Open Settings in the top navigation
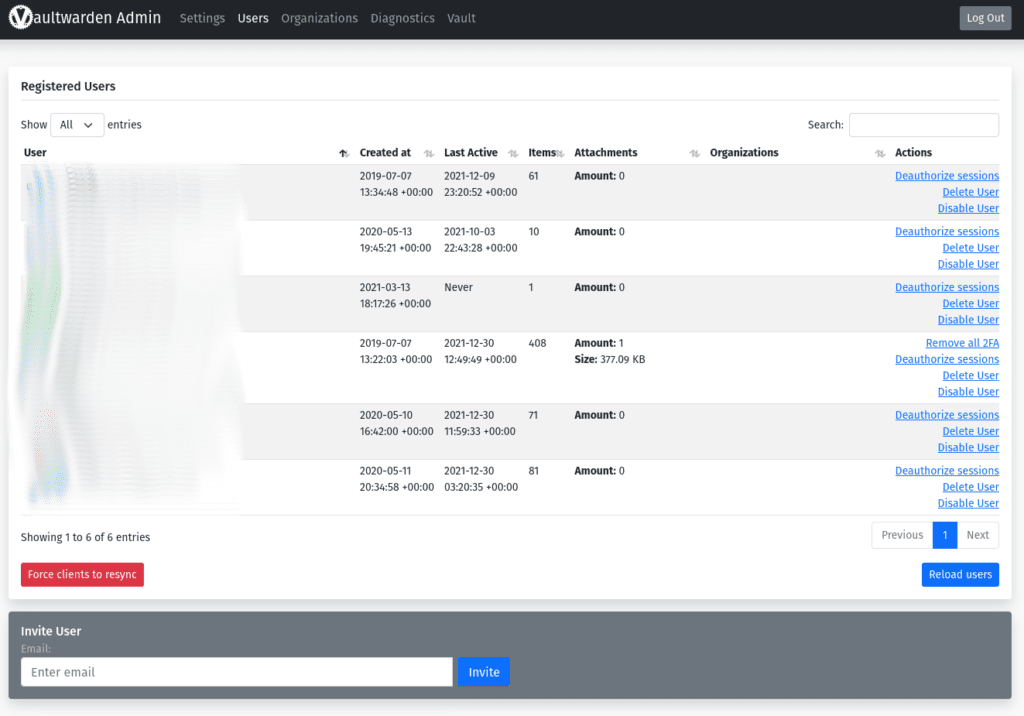Image resolution: width=1024 pixels, height=716 pixels. click(202, 18)
